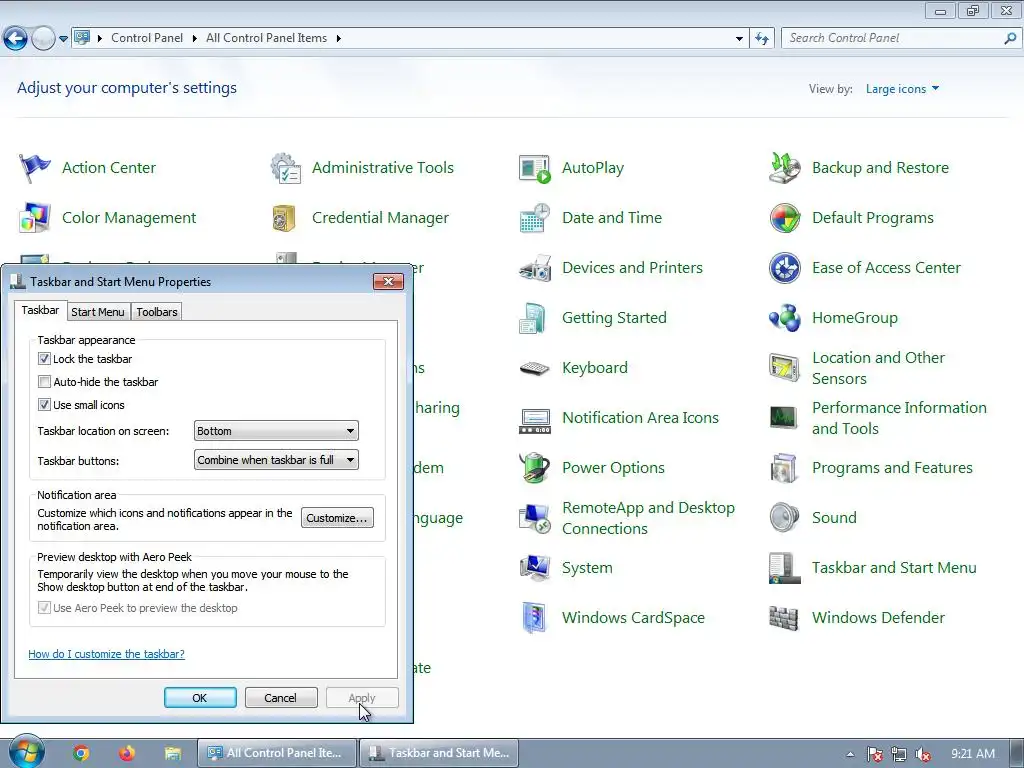Open the Taskbar location on screen dropdown
Screen dimensions: 1024x768
pyautogui.click(x=276, y=431)
